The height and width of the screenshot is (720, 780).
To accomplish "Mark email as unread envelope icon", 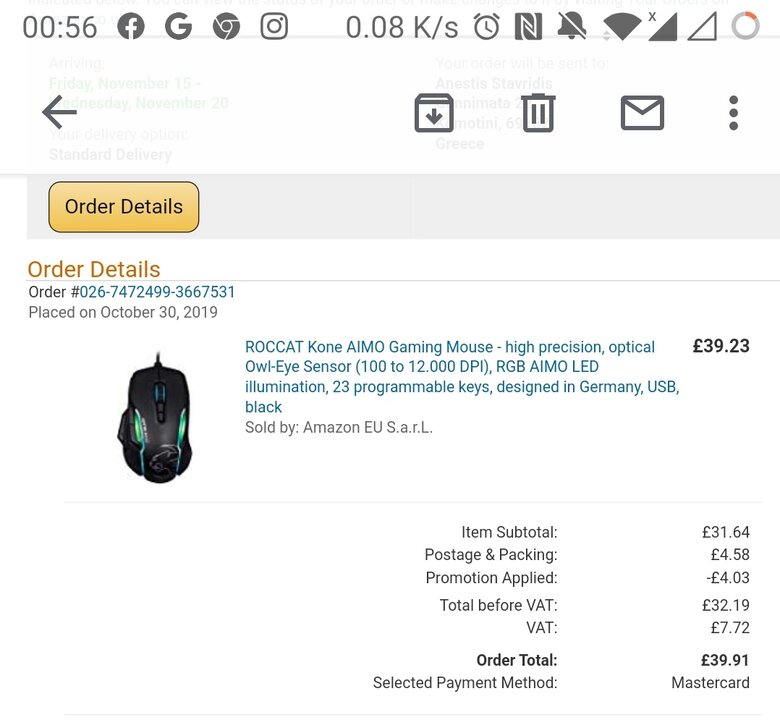I will click(642, 113).
